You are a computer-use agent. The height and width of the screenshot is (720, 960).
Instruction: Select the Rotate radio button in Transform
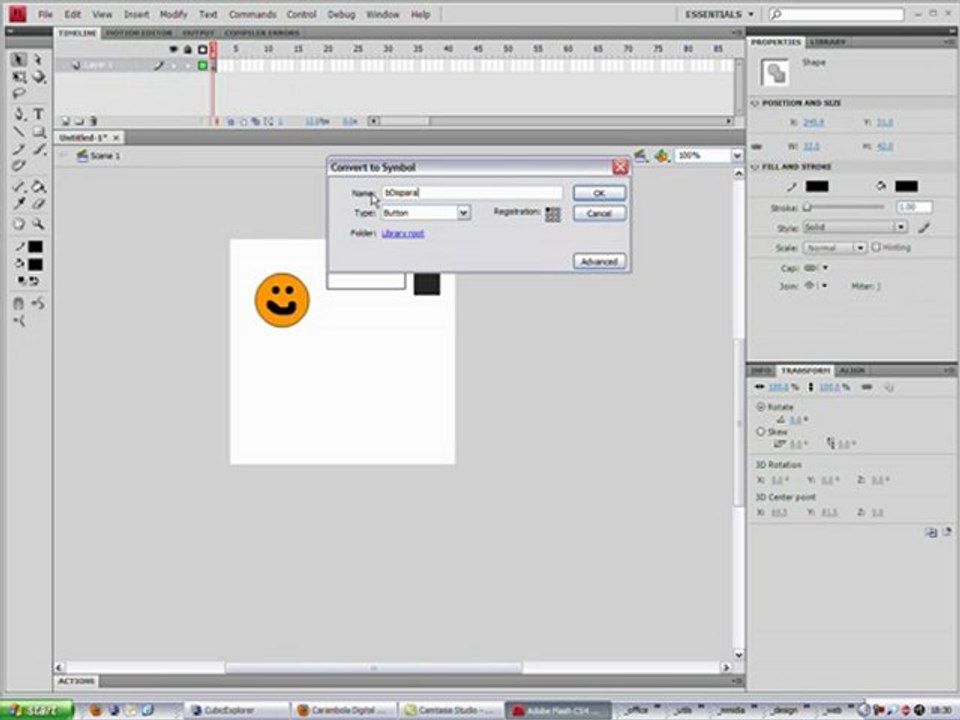click(760, 407)
